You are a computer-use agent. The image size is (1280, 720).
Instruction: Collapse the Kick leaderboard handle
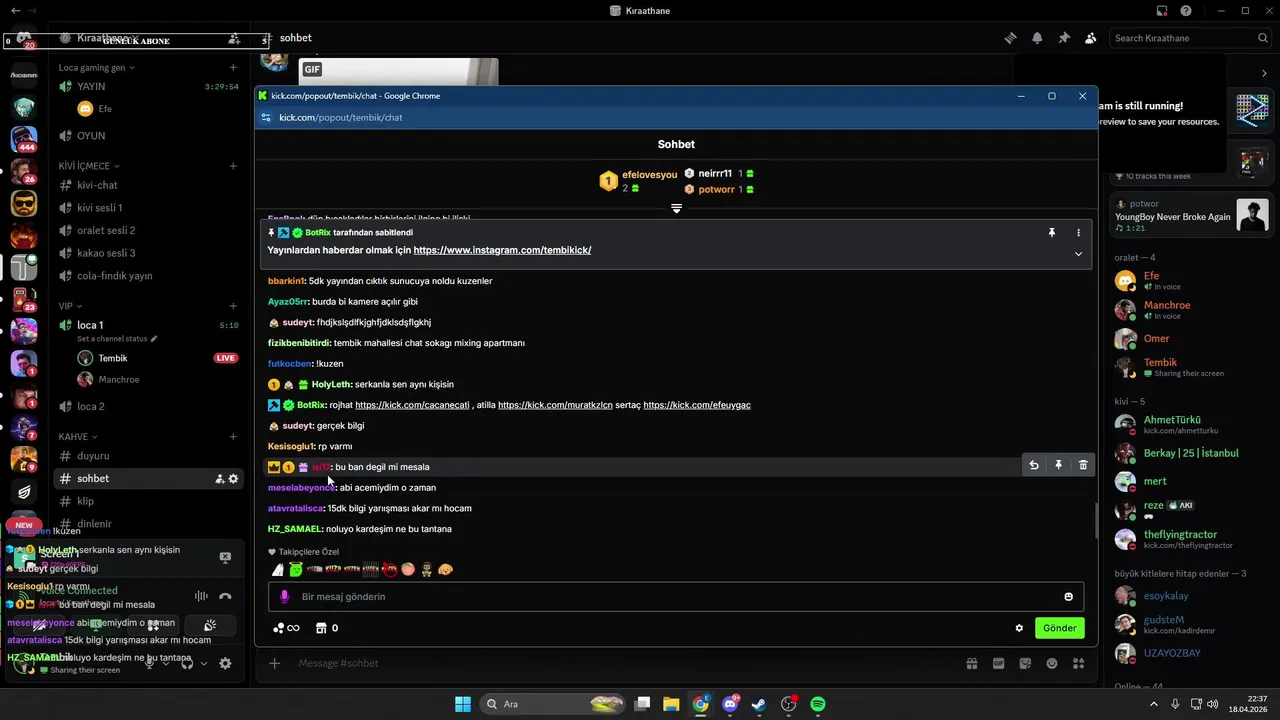pyautogui.click(x=676, y=208)
